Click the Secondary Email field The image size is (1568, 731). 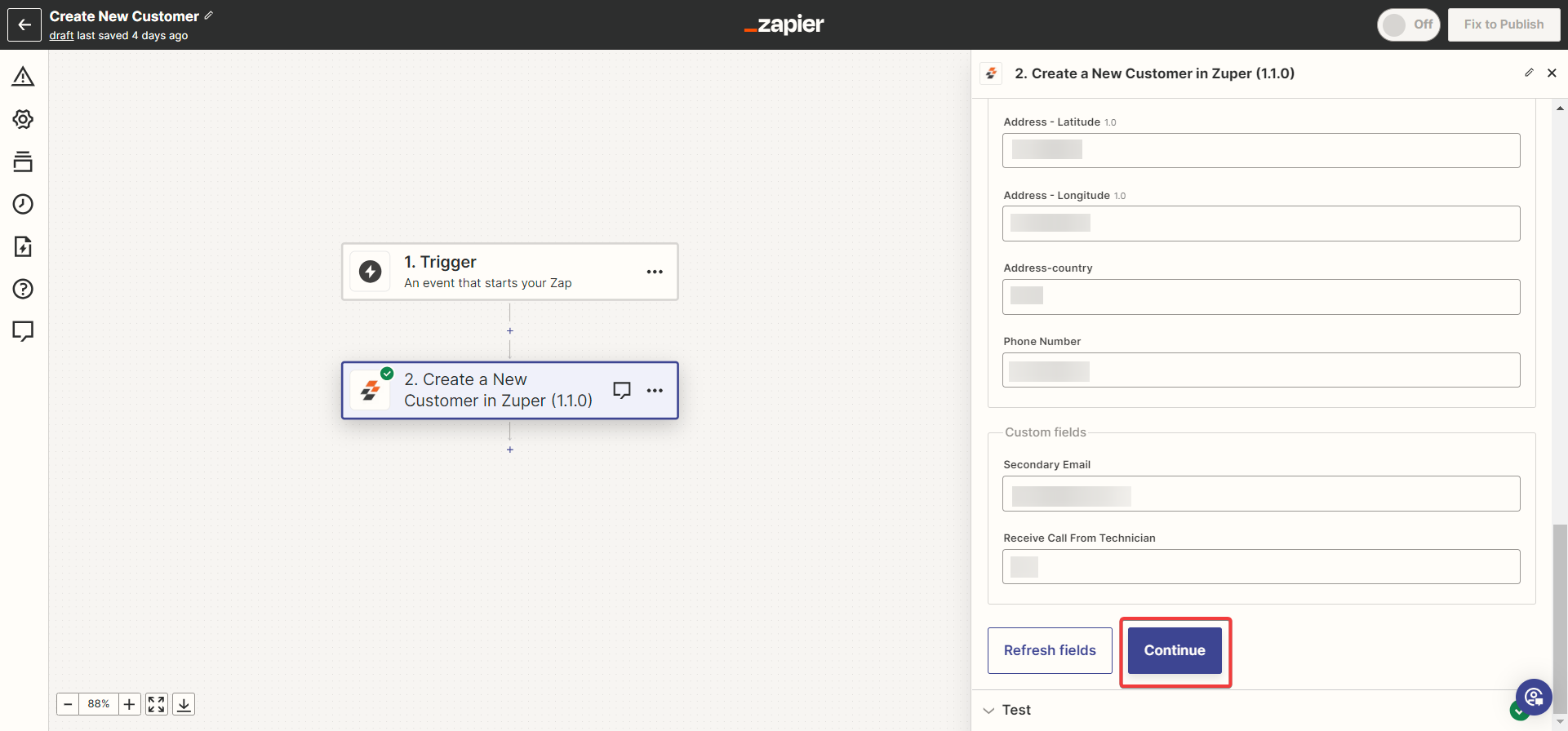click(x=1261, y=494)
